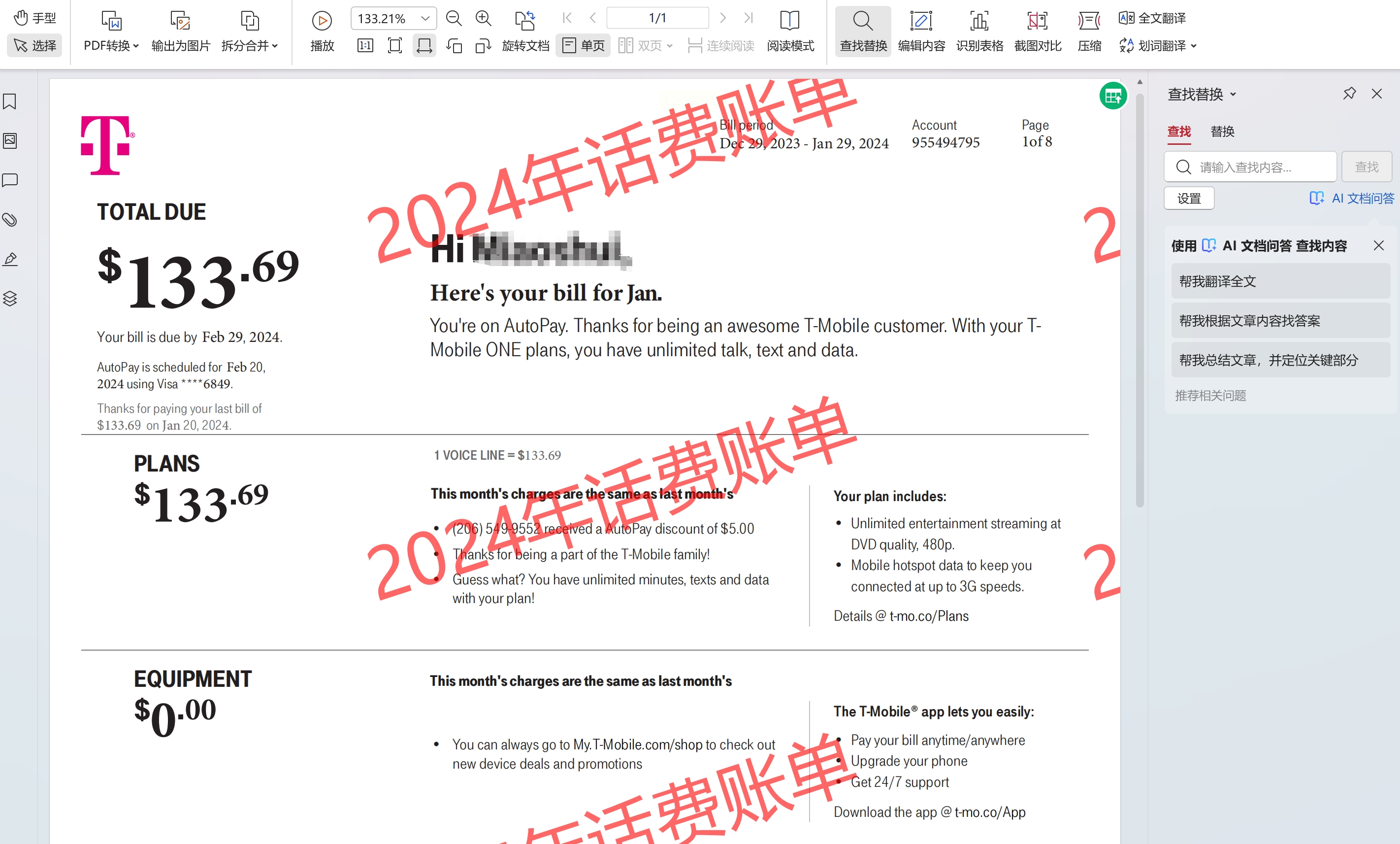Open the attachments paperclip sidebar icon
1400x844 pixels.
(10, 220)
